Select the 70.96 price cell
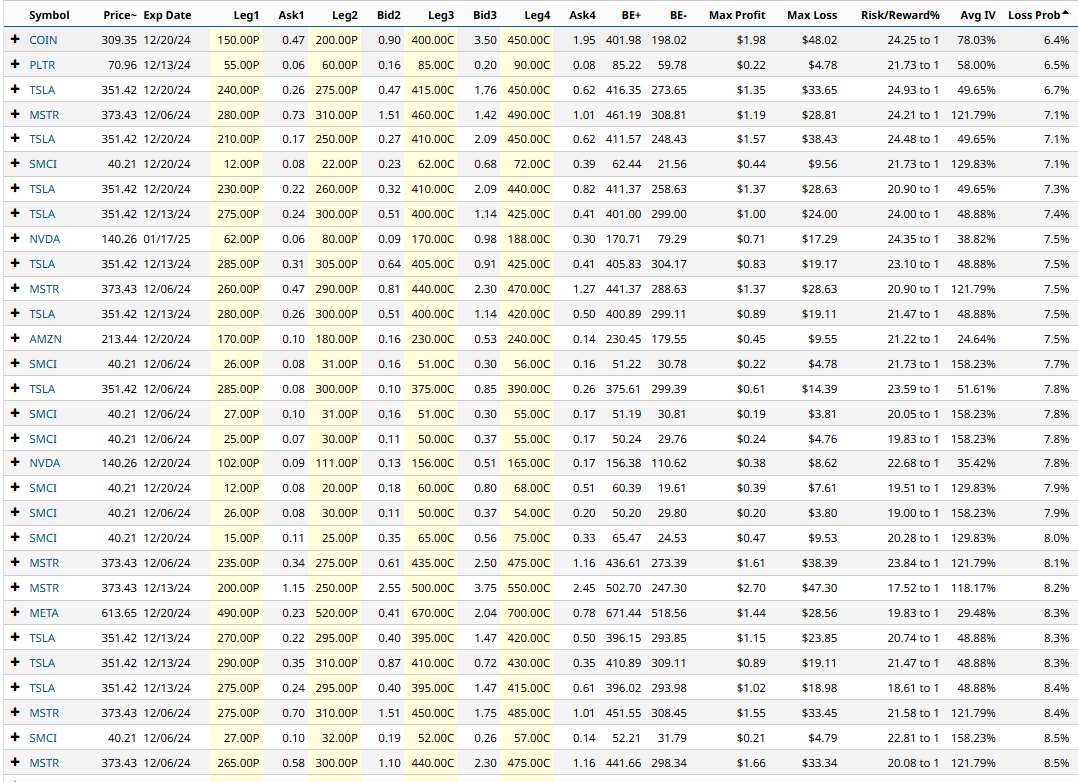The height and width of the screenshot is (782, 1078). coord(122,65)
